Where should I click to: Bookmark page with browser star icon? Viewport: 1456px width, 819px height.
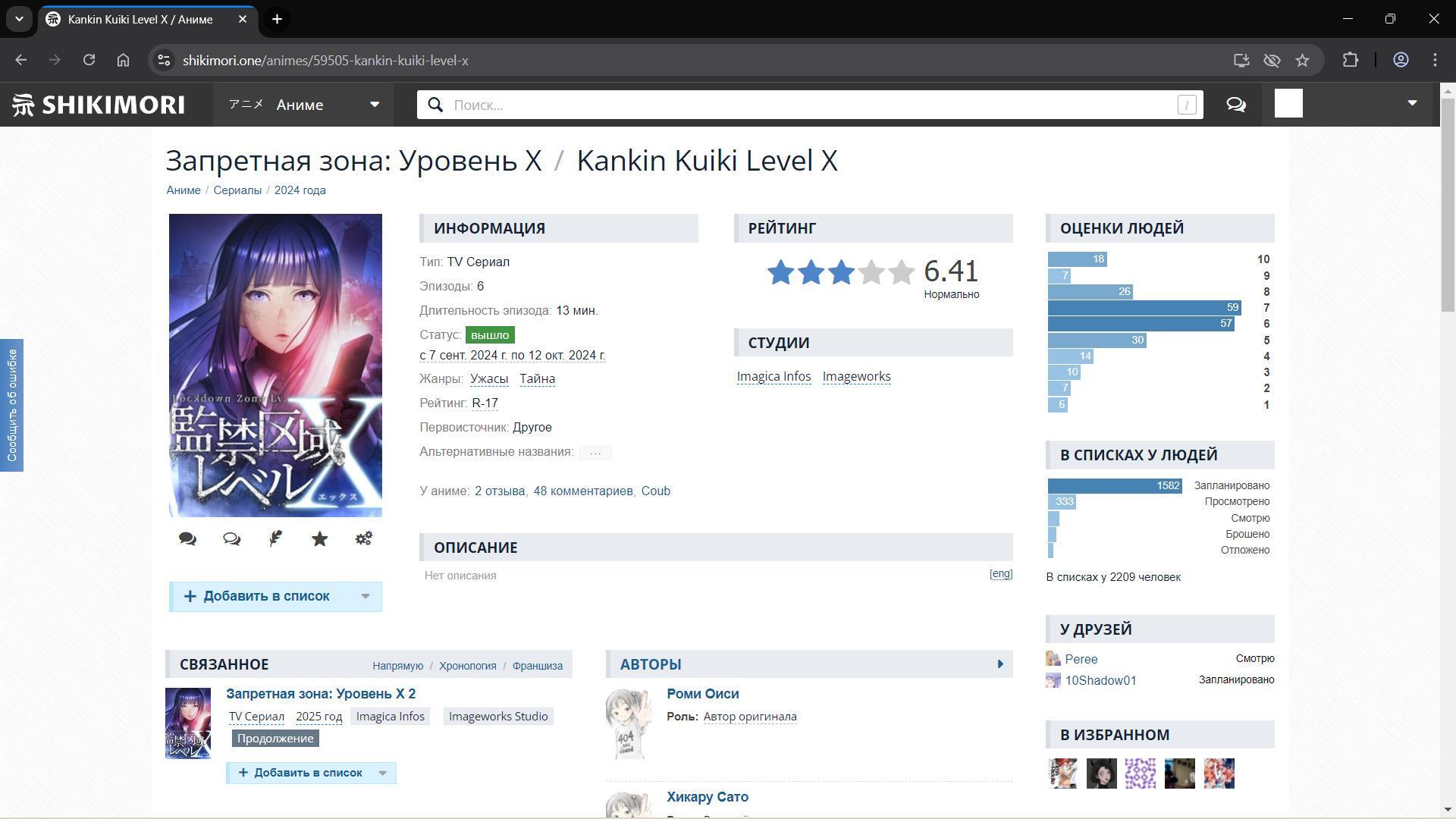[x=1302, y=60]
